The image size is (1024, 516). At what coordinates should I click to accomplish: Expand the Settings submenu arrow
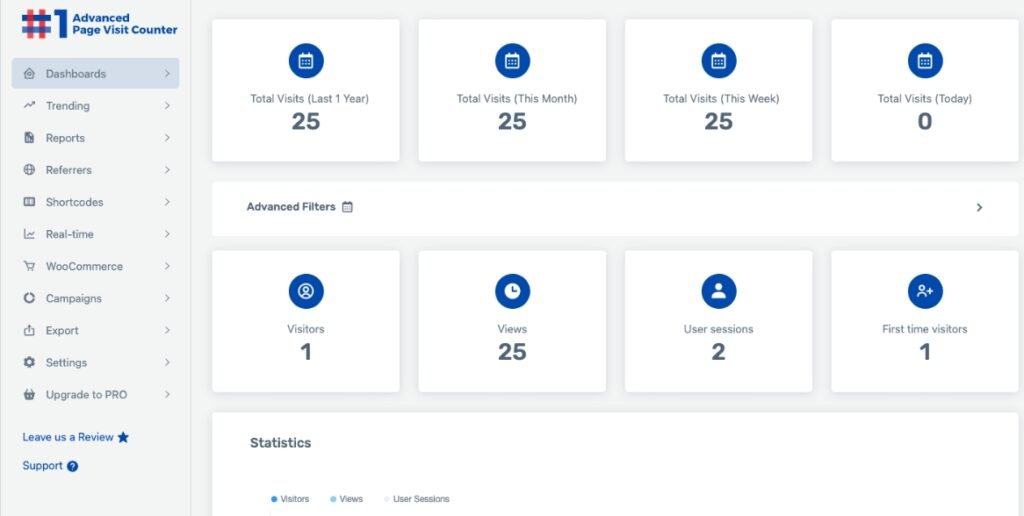pyautogui.click(x=167, y=363)
